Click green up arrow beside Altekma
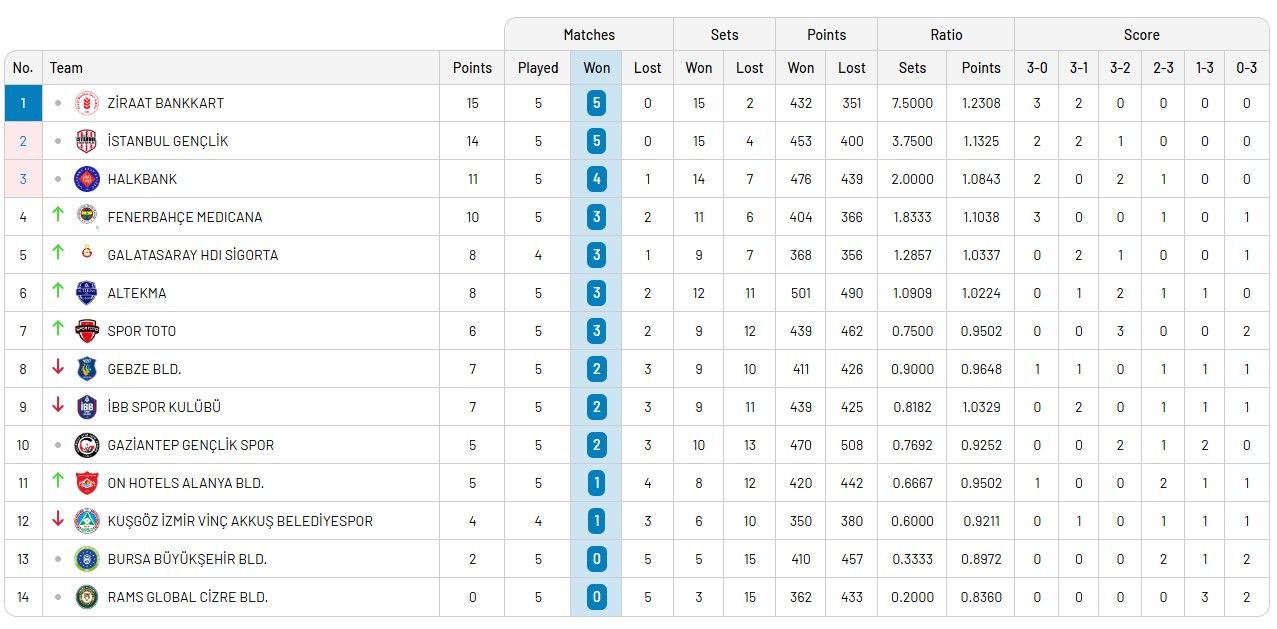The image size is (1277, 629). [58, 293]
